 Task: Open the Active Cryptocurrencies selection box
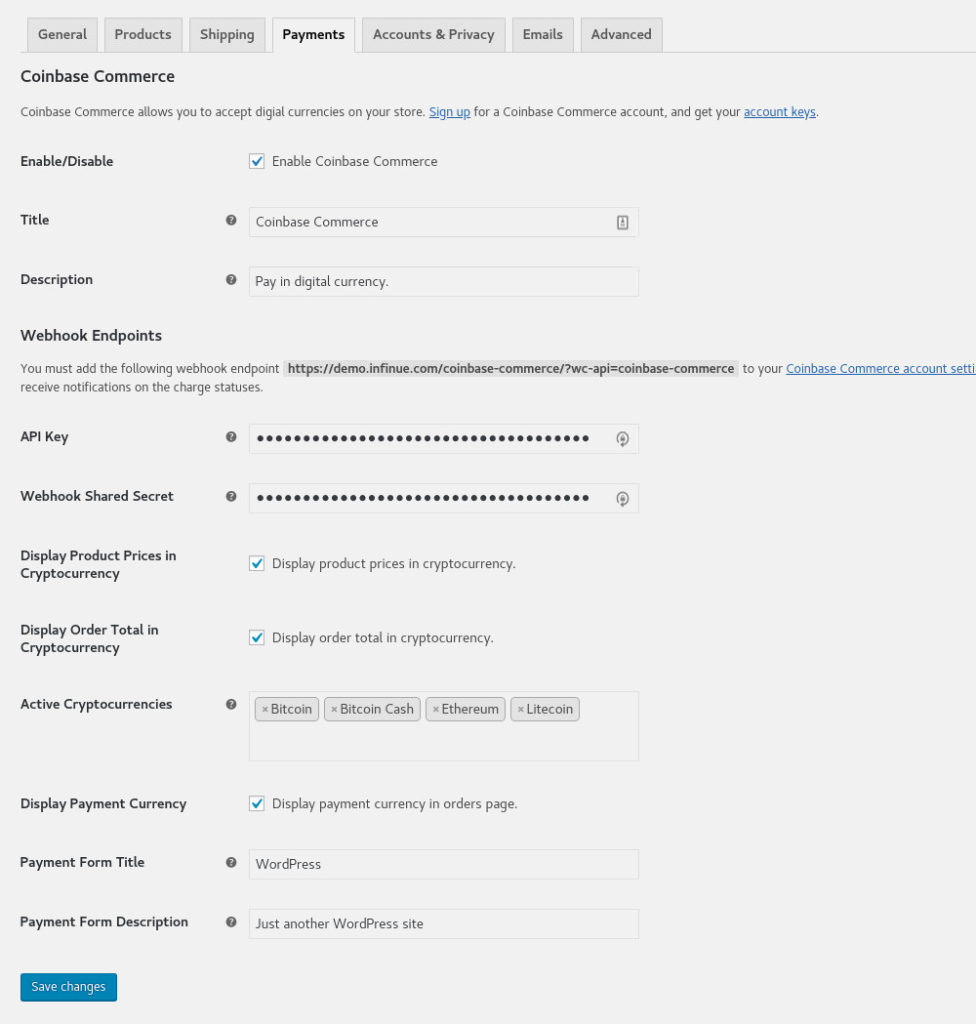(x=443, y=740)
